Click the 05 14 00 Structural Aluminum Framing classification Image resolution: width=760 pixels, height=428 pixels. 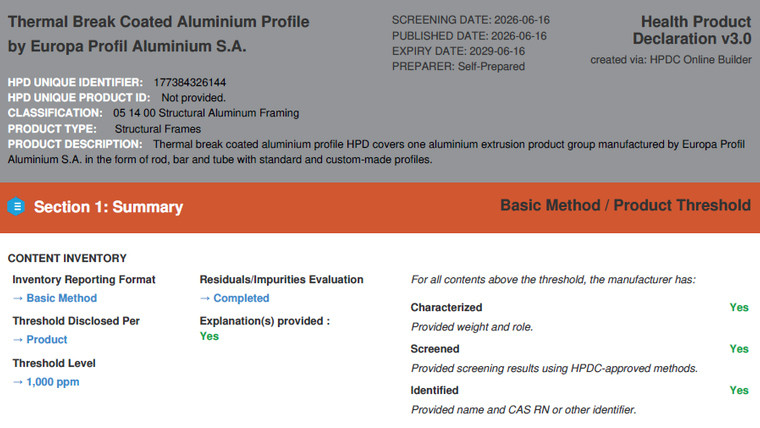206,113
